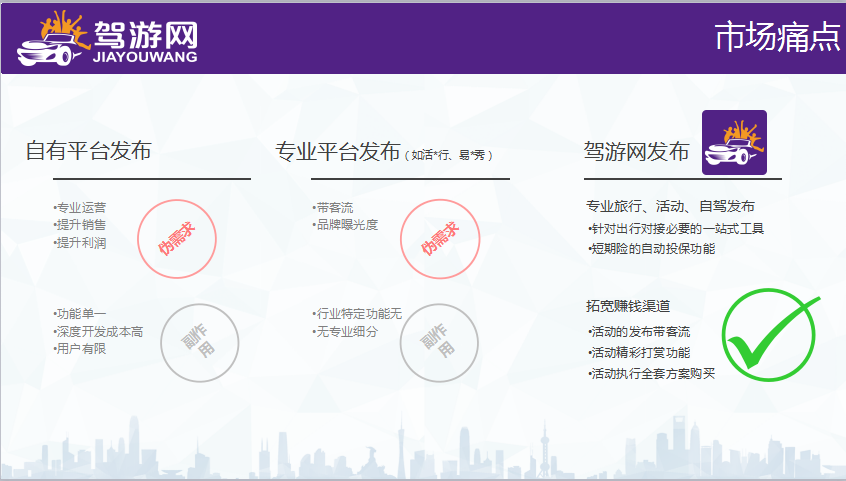
Task: Select the 专业平台发布 heading
Action: pyautogui.click(x=338, y=152)
